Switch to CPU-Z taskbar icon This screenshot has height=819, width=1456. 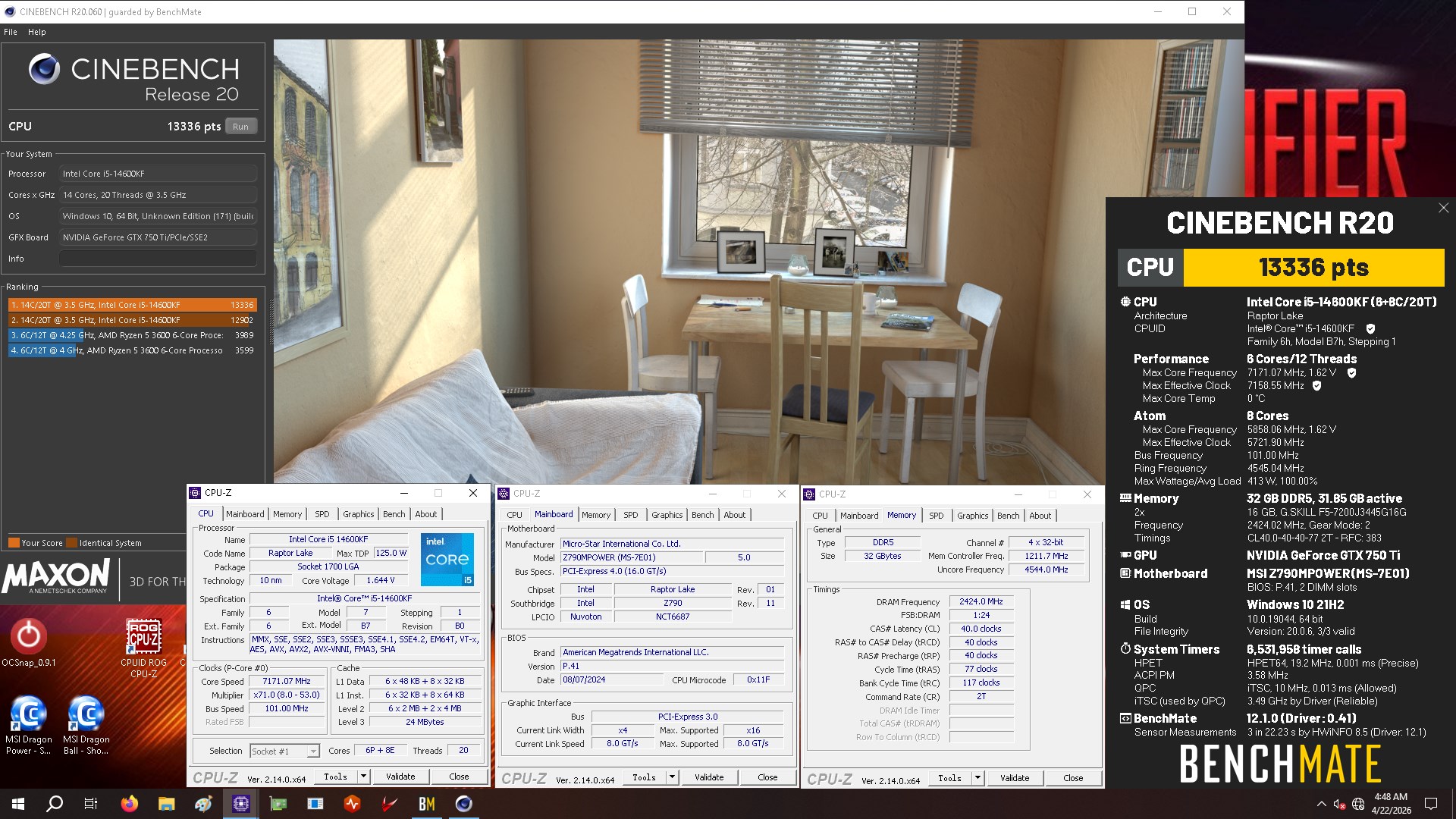click(x=240, y=804)
